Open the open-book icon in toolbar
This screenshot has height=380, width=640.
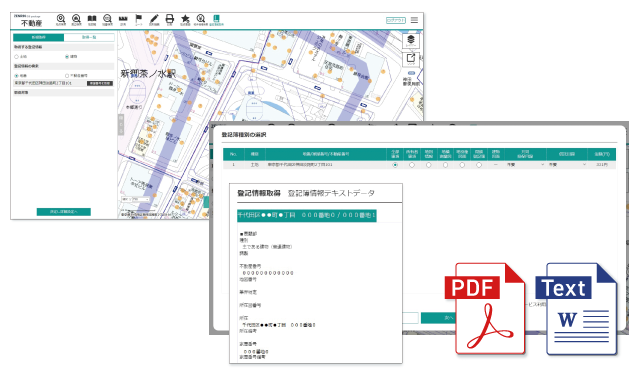(x=92, y=19)
